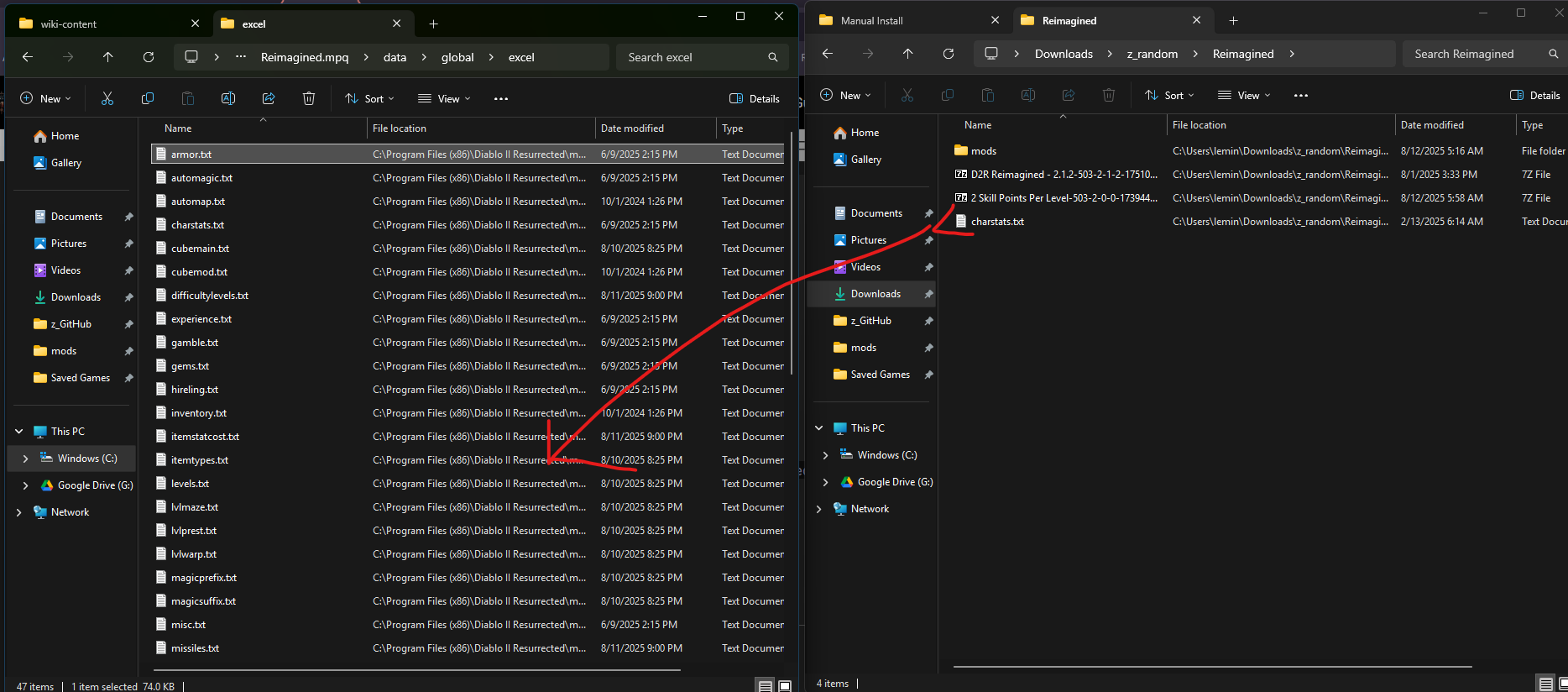
Task: Click vertical scrollbar in excel file list
Action: [791, 252]
